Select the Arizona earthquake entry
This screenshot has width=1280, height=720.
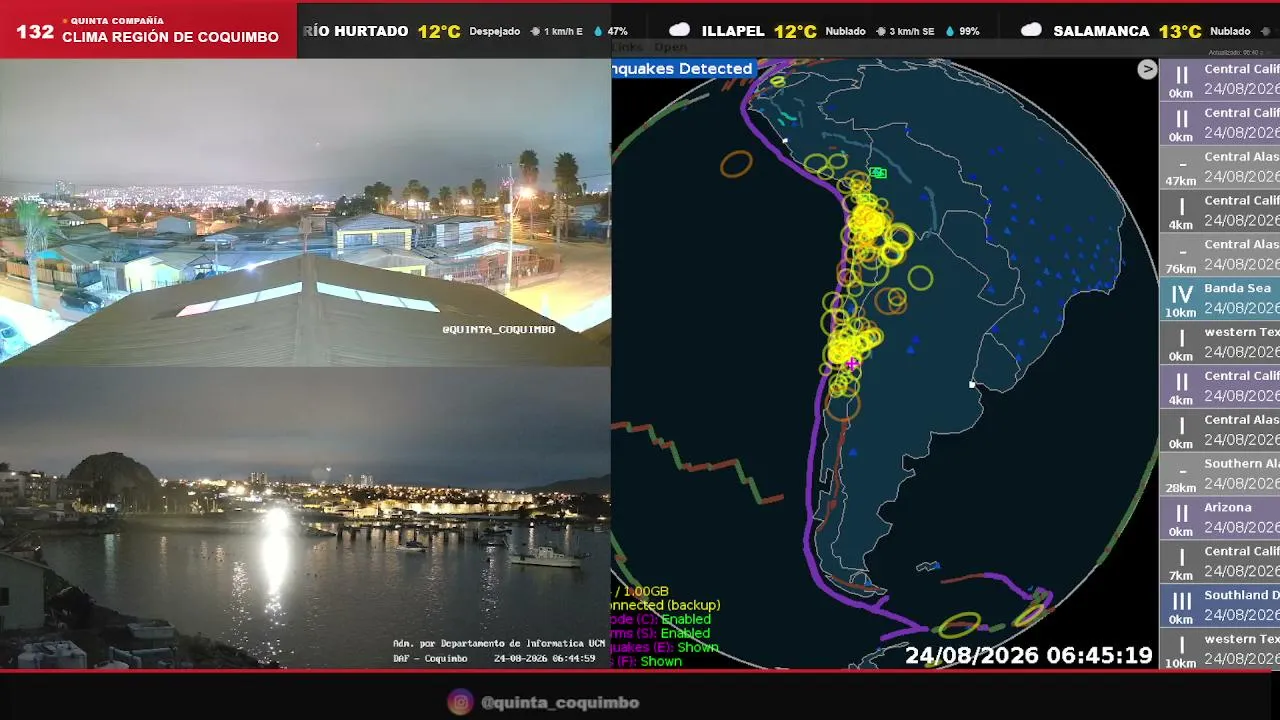pos(1220,518)
